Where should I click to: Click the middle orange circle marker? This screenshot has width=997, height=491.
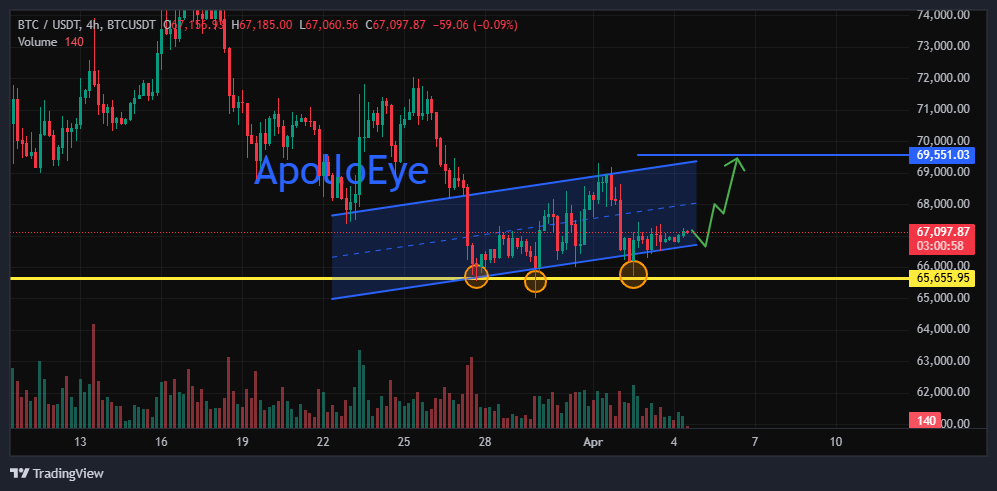tap(535, 280)
